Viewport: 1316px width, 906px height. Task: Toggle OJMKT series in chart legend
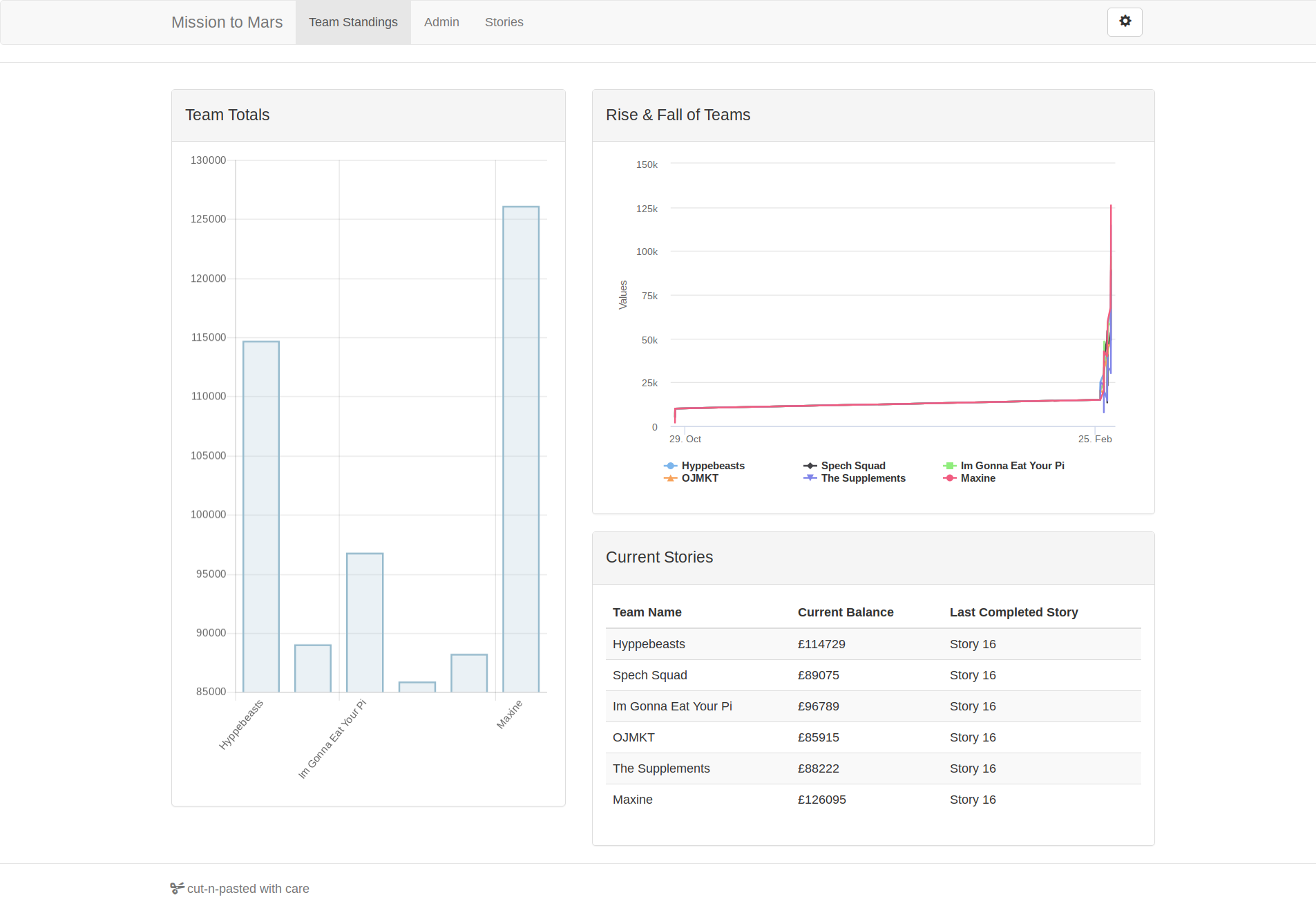coord(692,478)
